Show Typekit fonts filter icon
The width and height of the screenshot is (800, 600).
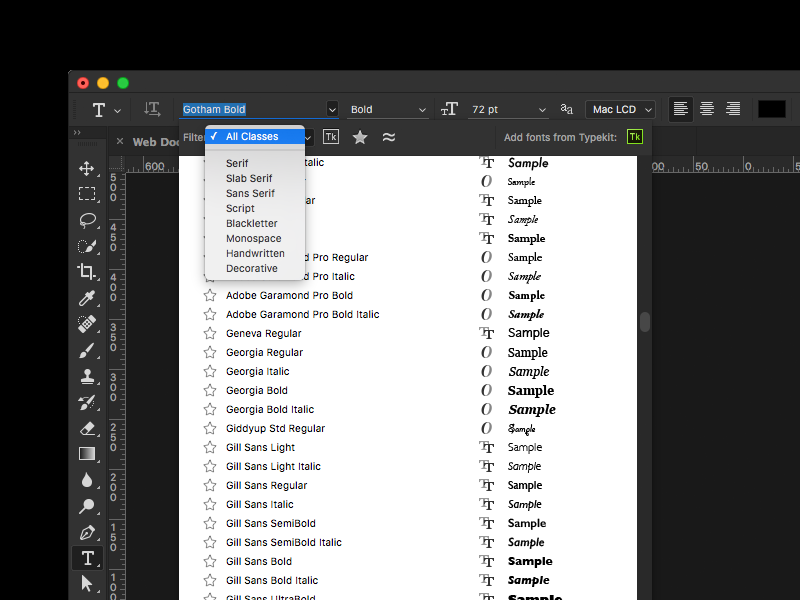pyautogui.click(x=331, y=137)
